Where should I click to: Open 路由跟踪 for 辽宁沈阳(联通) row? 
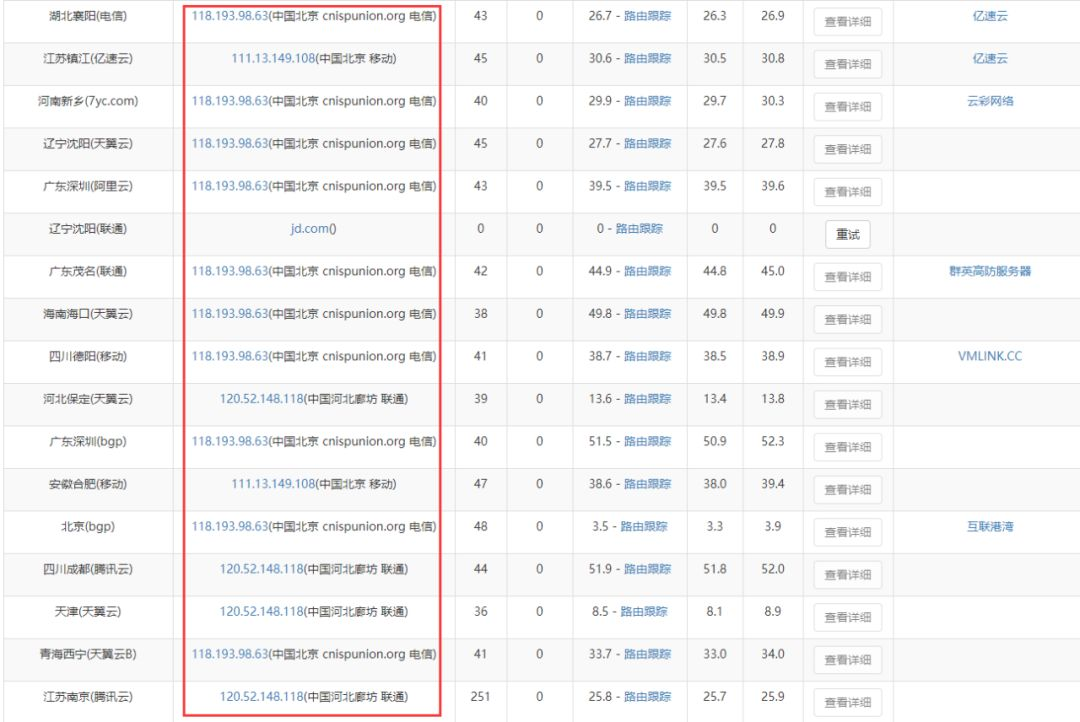point(639,229)
